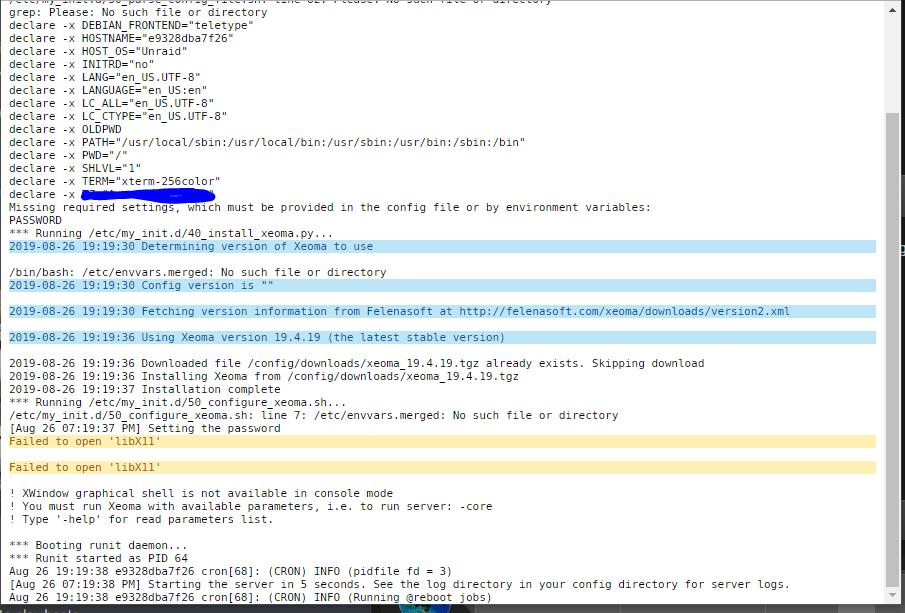Image resolution: width=905 pixels, height=613 pixels.
Task: Click the scrollbar thumb of the log window
Action: point(892,349)
